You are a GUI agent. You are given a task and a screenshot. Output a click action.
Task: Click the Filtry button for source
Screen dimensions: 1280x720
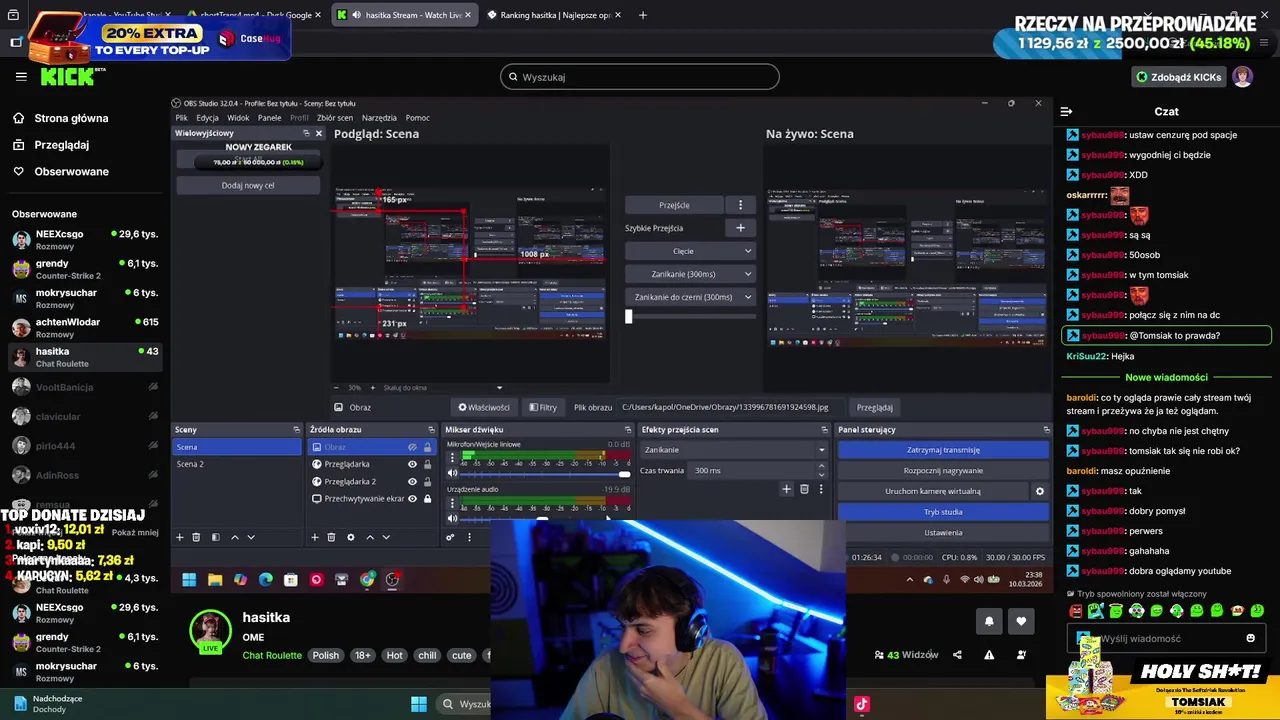click(x=543, y=407)
